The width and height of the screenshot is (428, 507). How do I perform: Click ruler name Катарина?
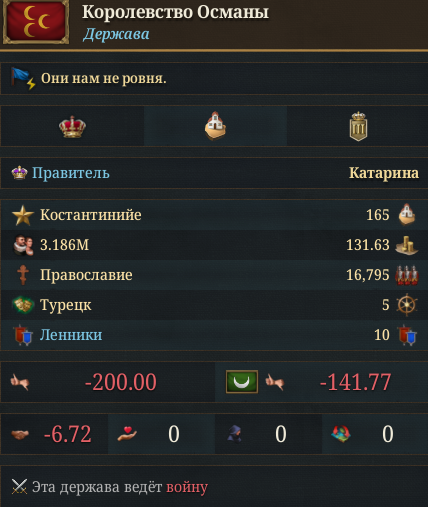[x=384, y=173]
